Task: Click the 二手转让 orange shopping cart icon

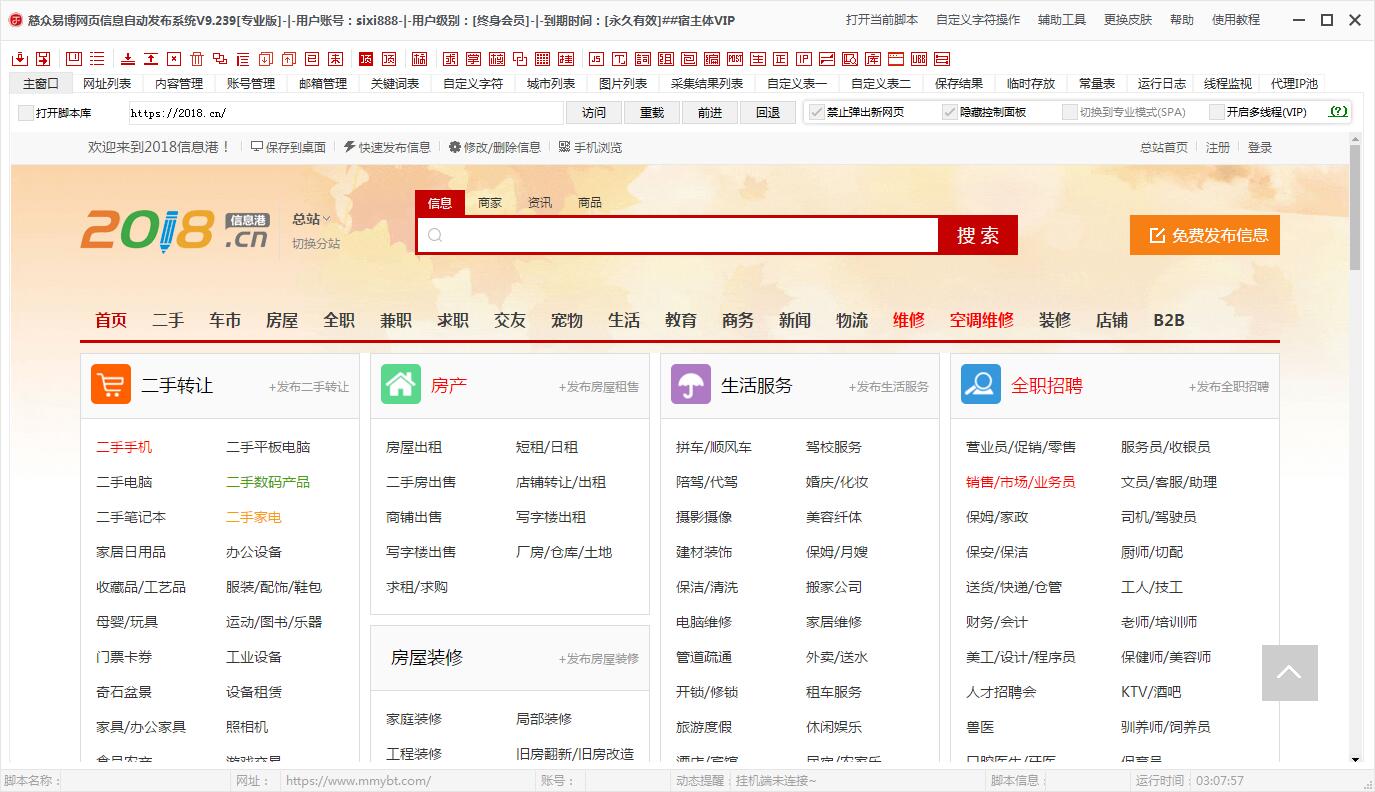Action: click(x=111, y=384)
